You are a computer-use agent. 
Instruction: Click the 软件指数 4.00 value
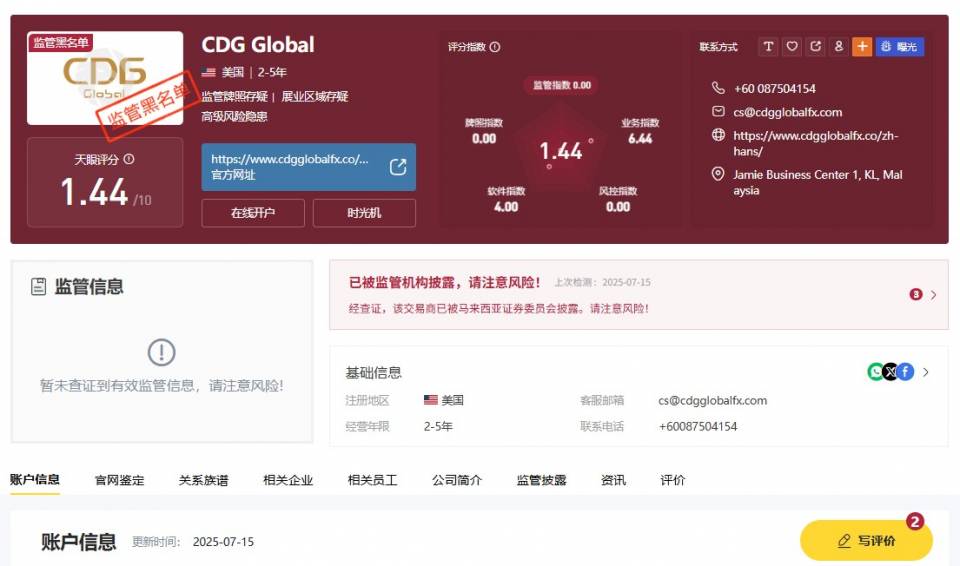point(506,207)
